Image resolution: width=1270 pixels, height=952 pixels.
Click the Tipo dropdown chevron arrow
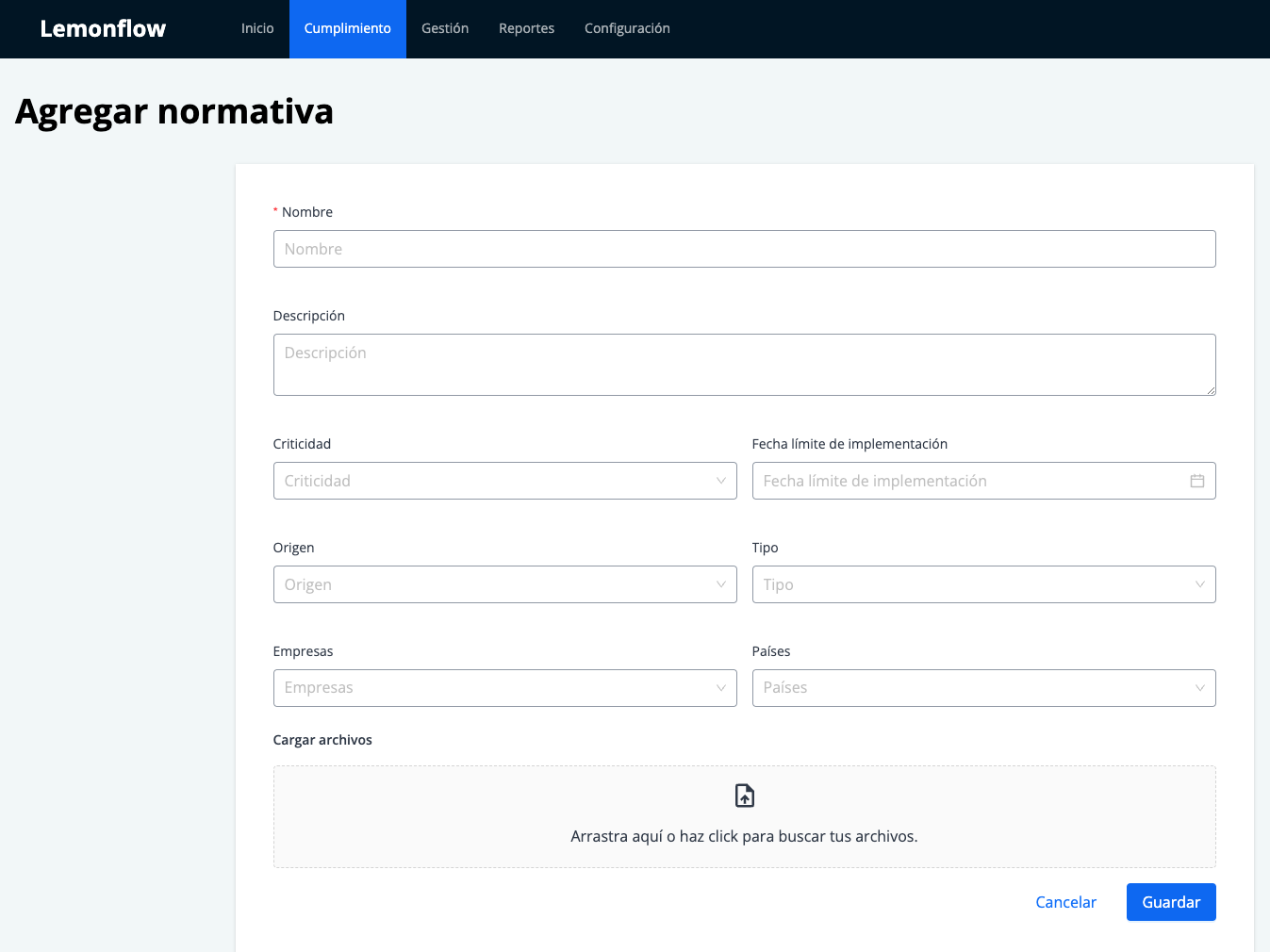pyautogui.click(x=1200, y=584)
